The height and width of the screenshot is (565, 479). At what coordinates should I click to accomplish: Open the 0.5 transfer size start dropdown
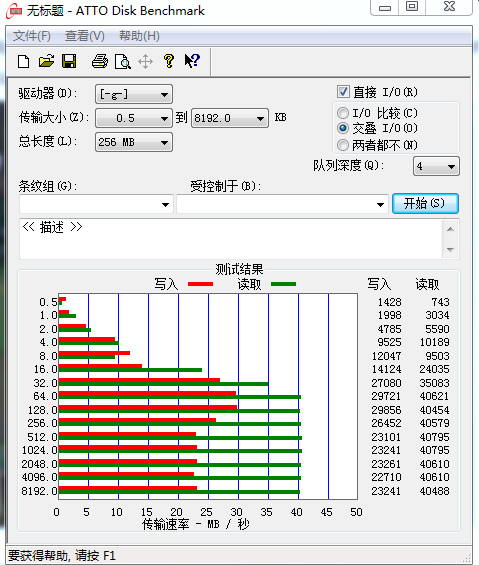point(134,118)
